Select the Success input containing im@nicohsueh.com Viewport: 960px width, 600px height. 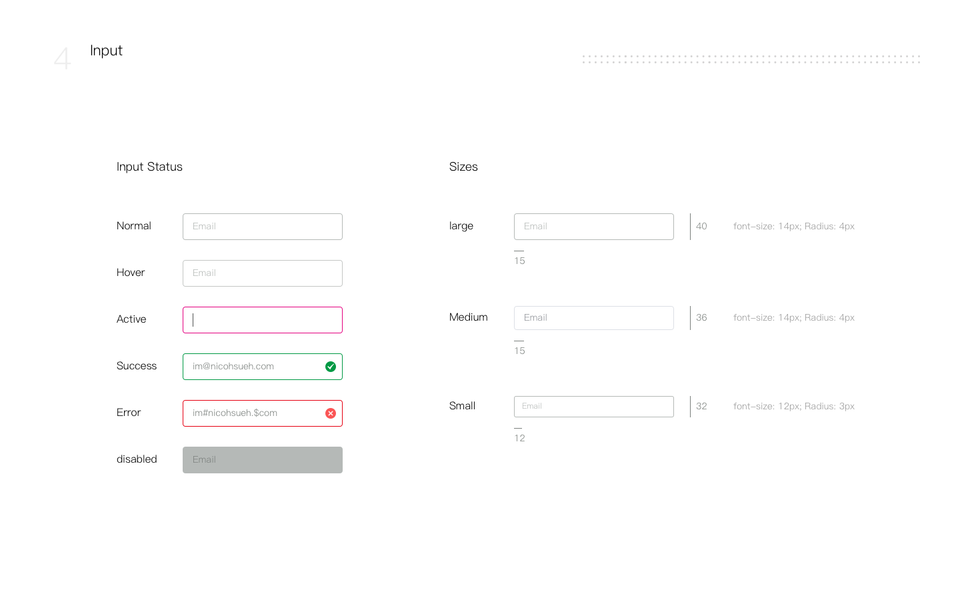tap(250, 367)
